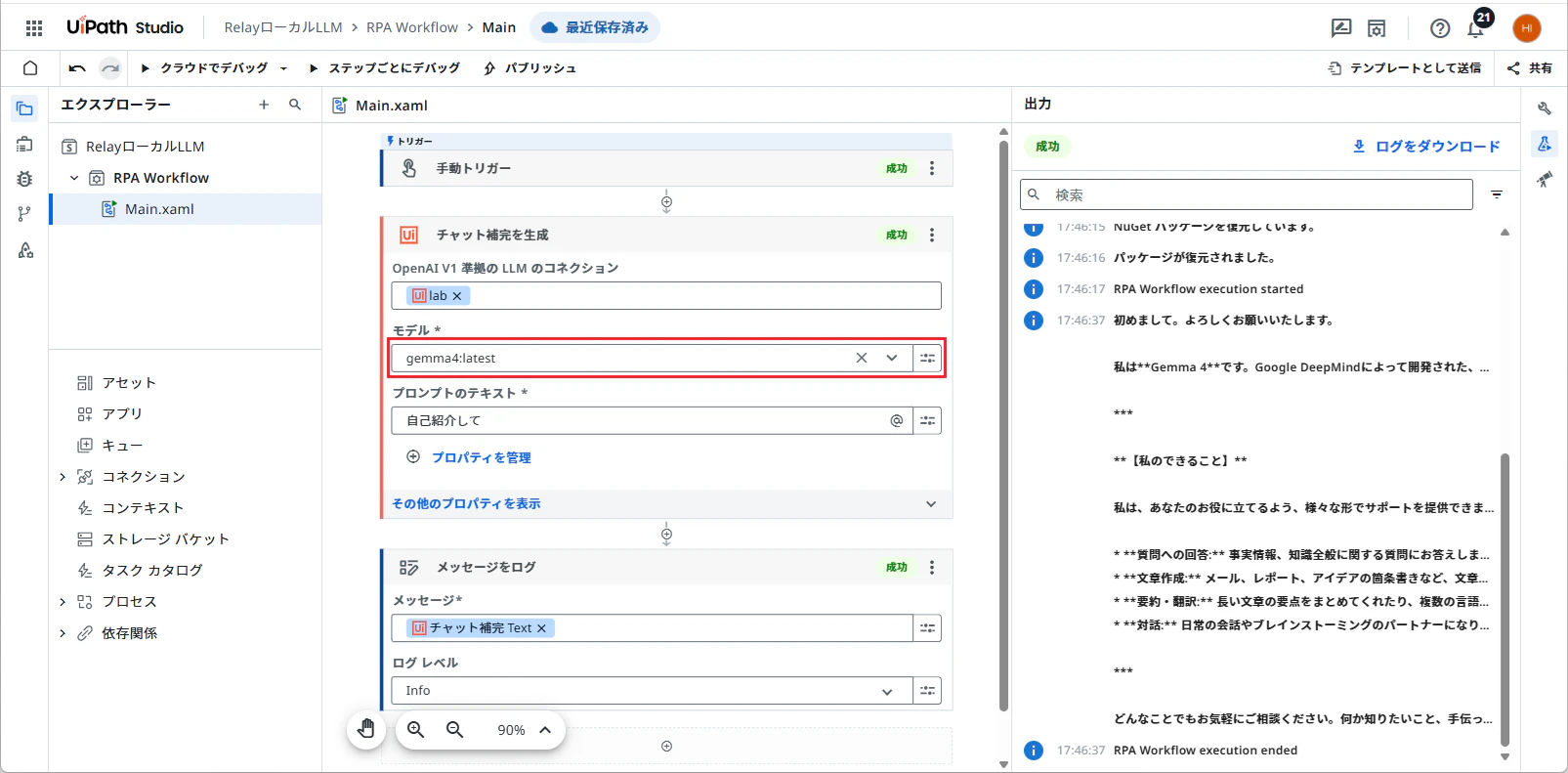
Task: Open properties wrench icon in right rail
Action: pyautogui.click(x=1545, y=108)
